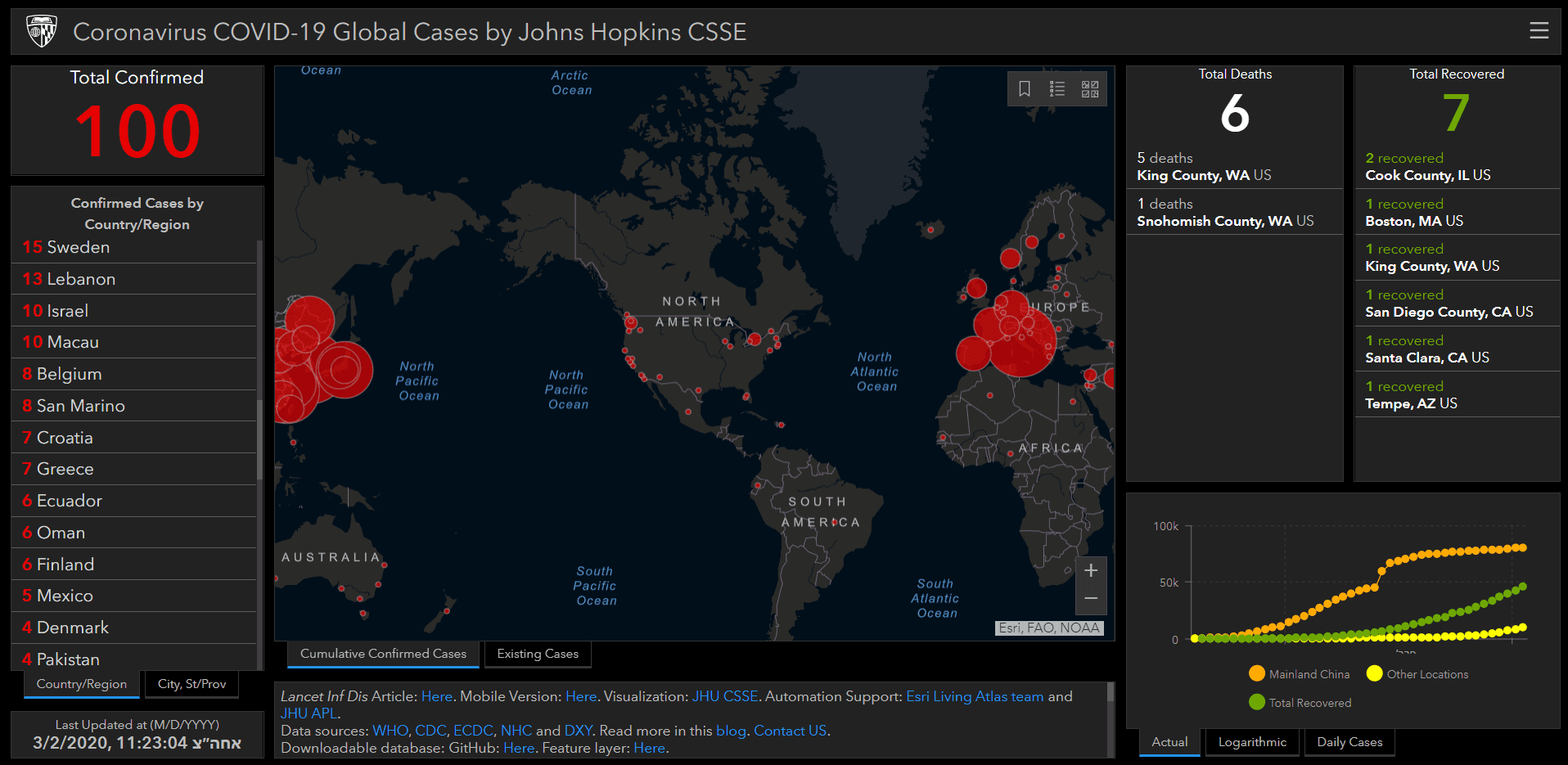Open the DXY data source link
This screenshot has width=1568, height=765.
point(578,731)
